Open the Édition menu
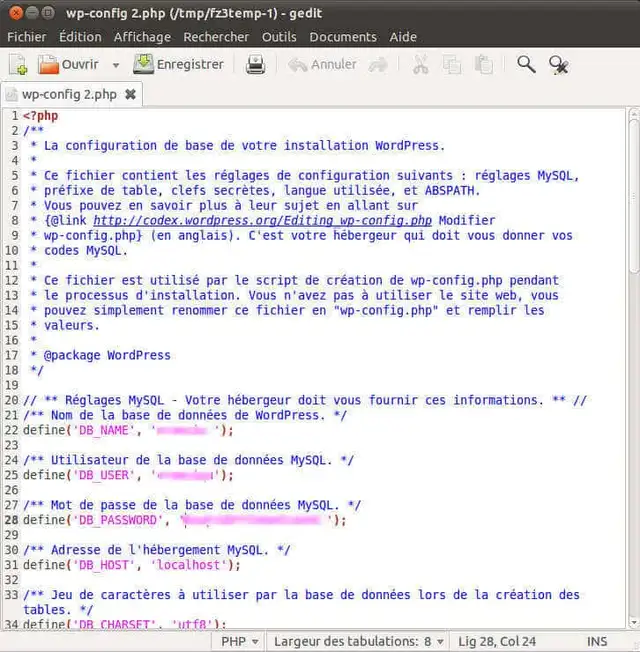 (80, 37)
